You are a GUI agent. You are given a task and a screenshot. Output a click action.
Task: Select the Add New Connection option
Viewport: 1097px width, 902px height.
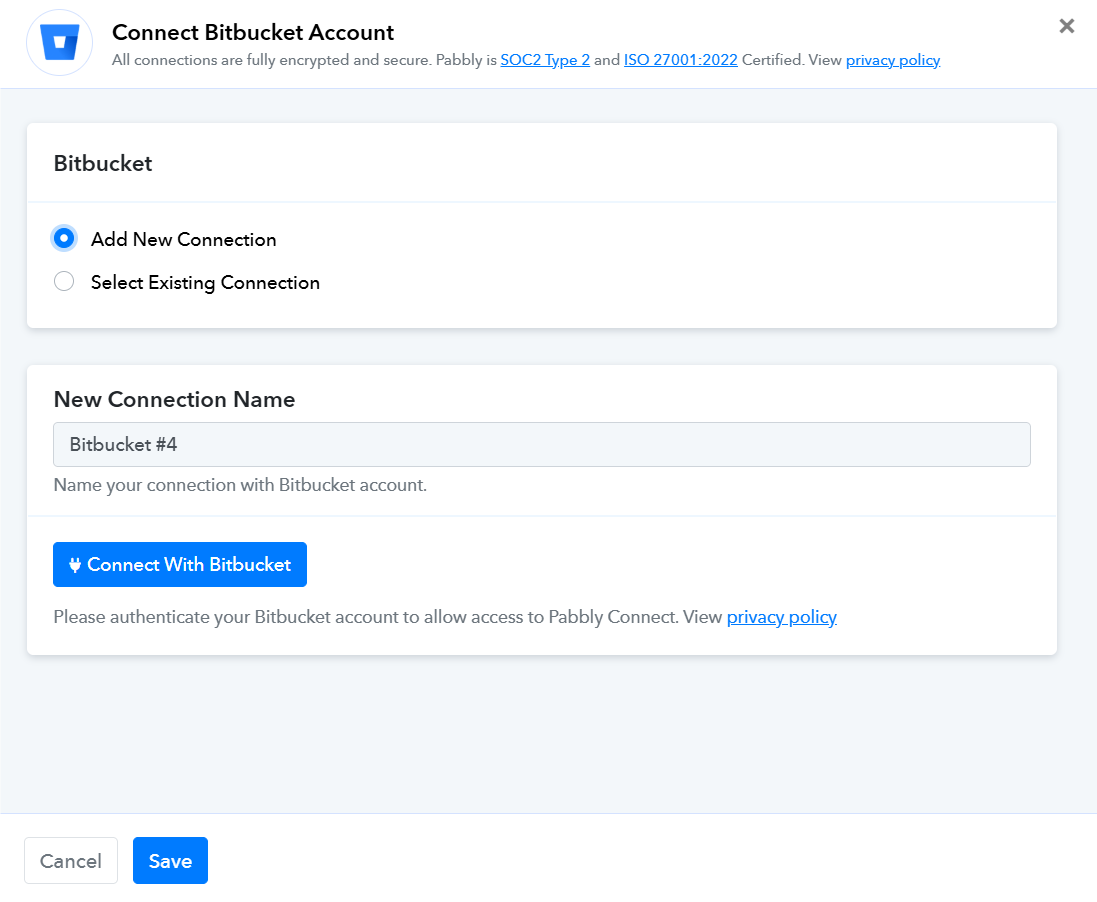point(64,239)
